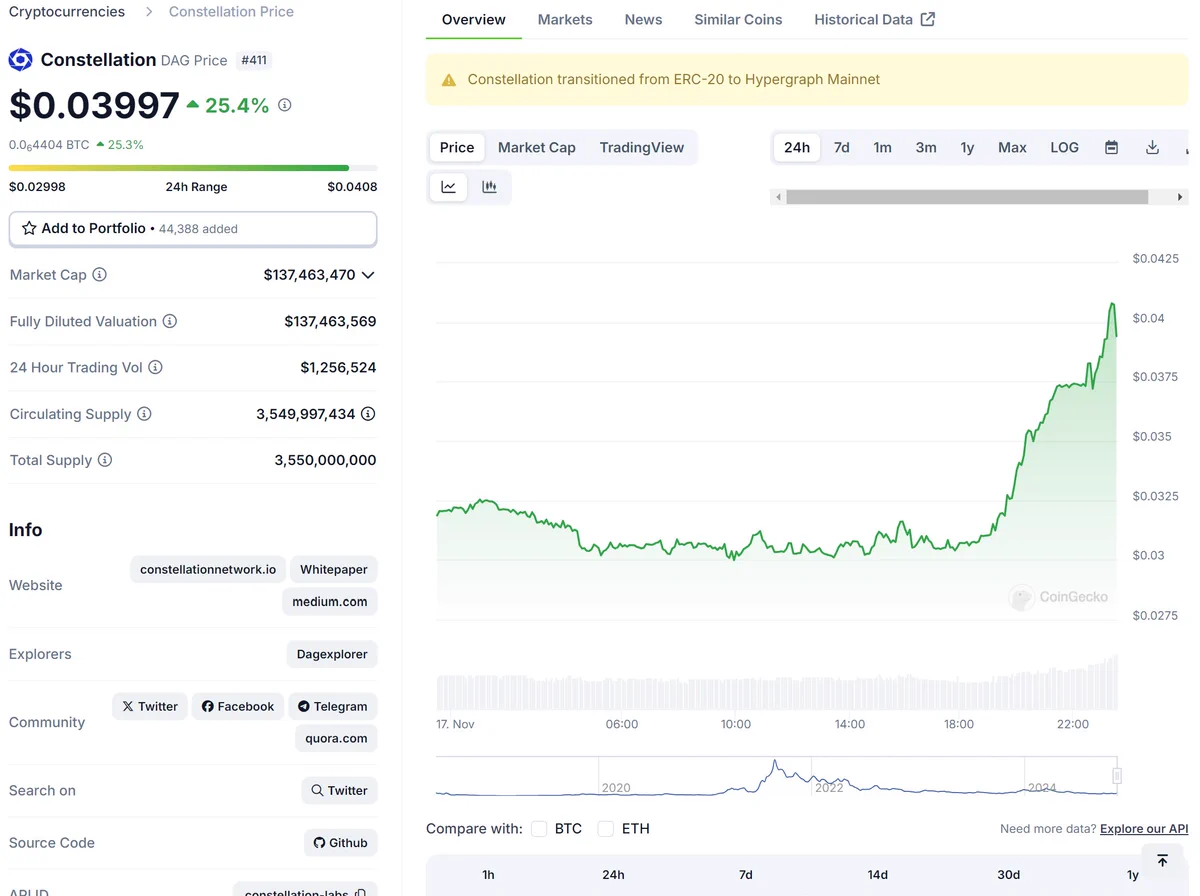Viewport: 1200px width, 896px height.
Task: Select the 1m chart timeframe
Action: coord(882,147)
